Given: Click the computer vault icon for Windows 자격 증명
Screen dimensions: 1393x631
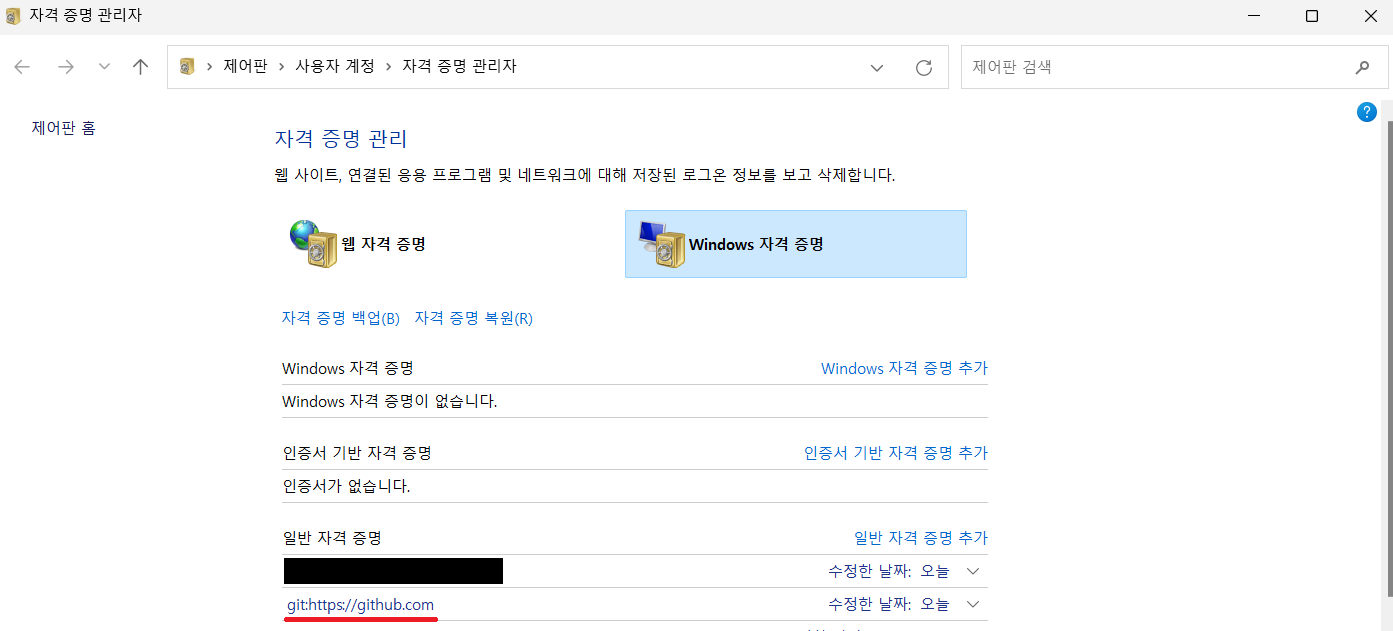Looking at the screenshot, I should [661, 244].
